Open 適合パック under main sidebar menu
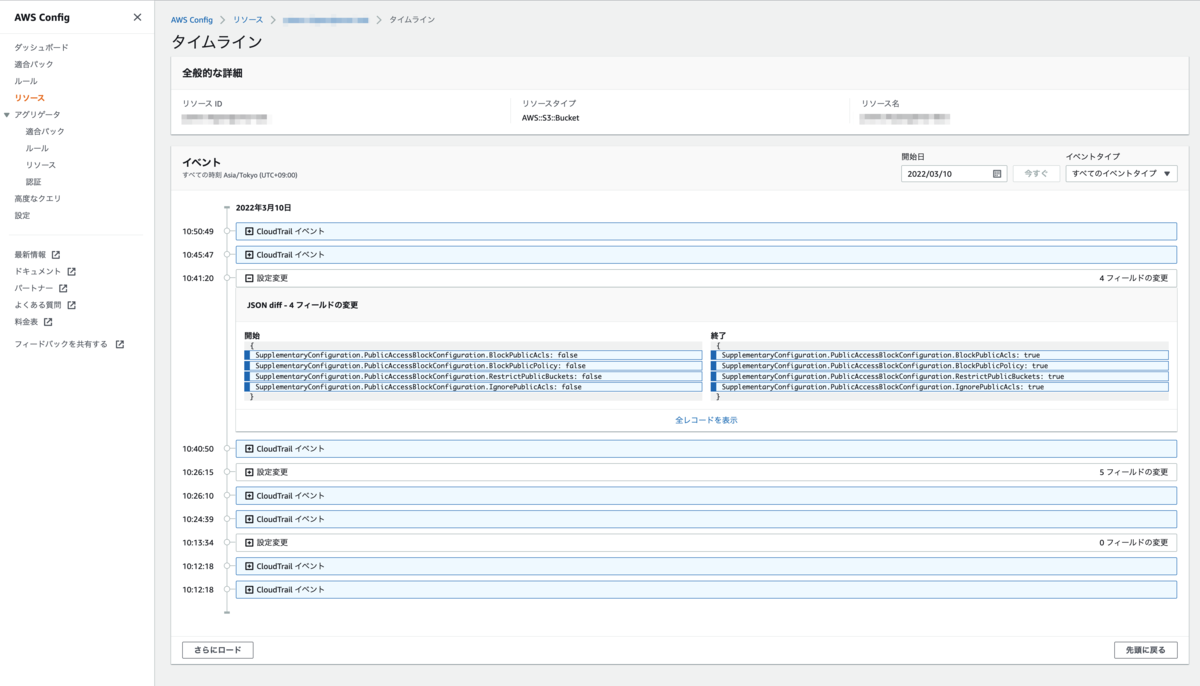 34,64
